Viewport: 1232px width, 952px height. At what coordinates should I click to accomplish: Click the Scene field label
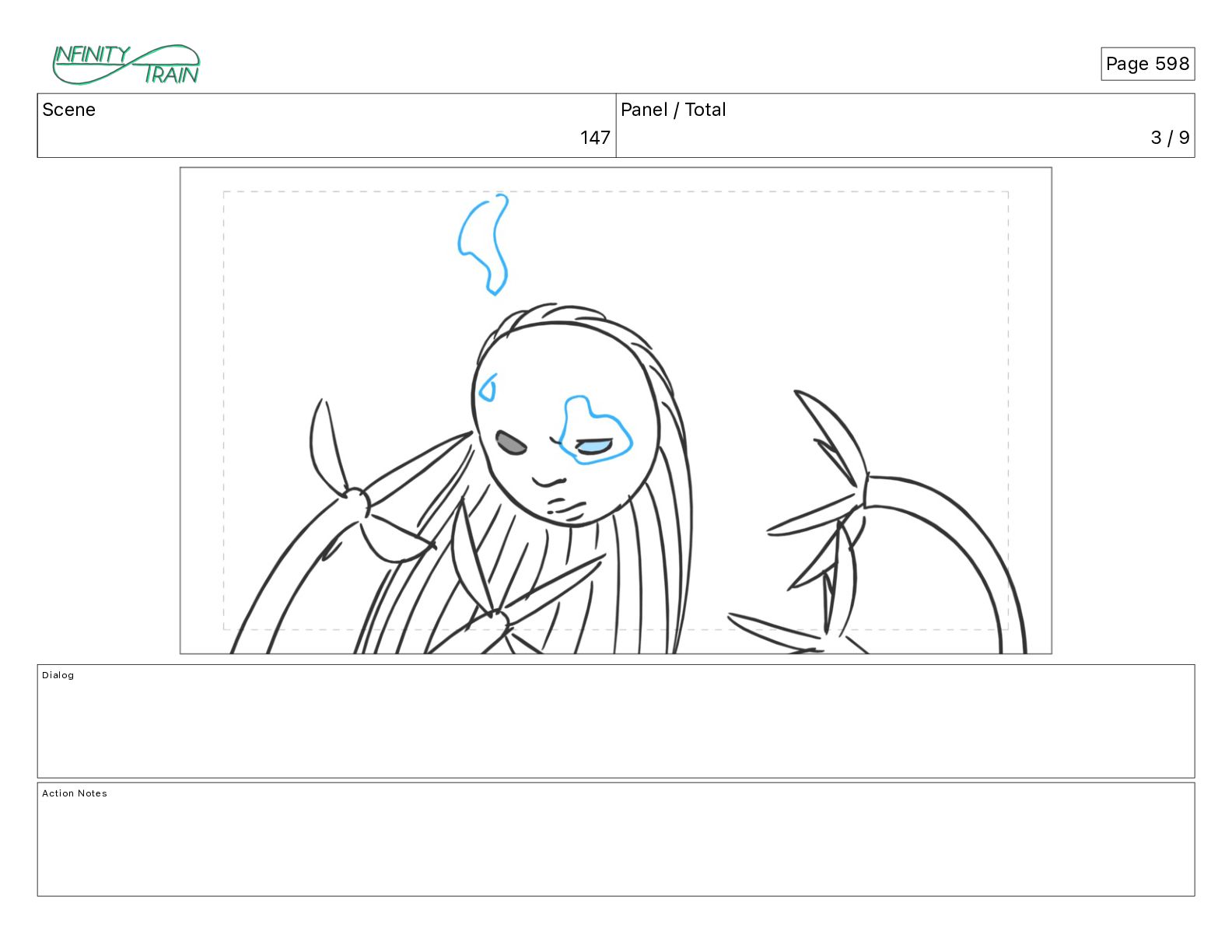pyautogui.click(x=68, y=110)
